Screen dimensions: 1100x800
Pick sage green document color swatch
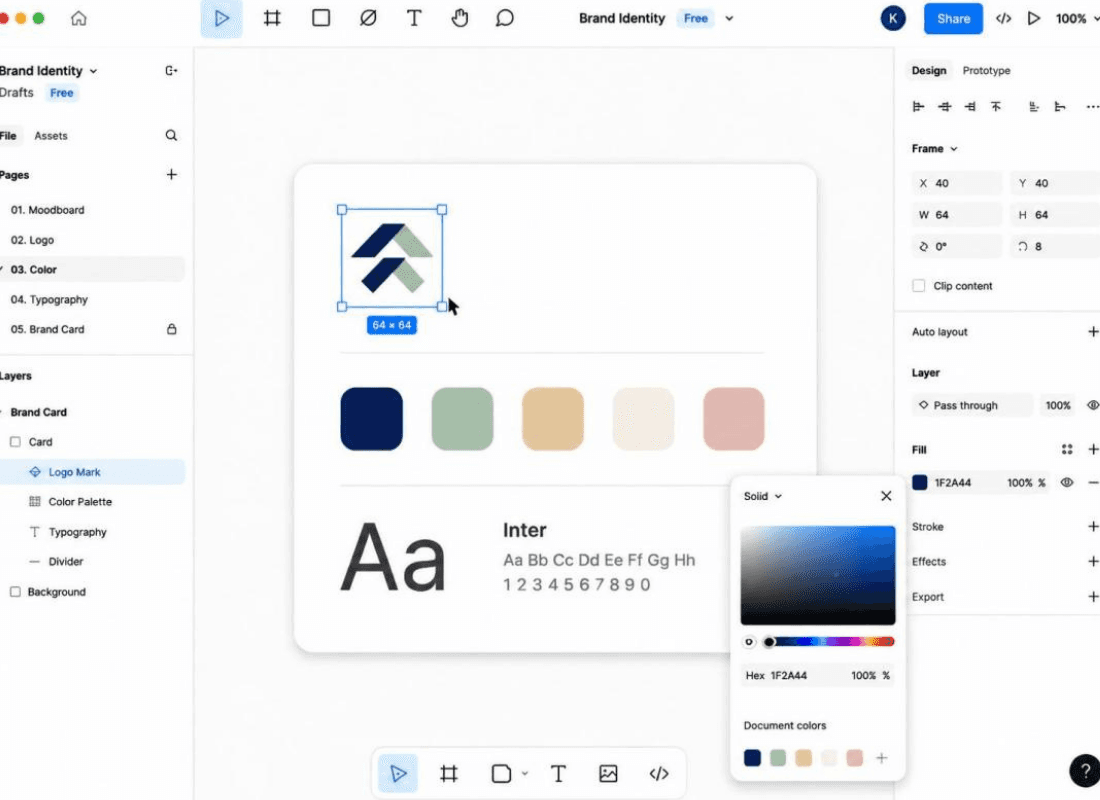(777, 758)
